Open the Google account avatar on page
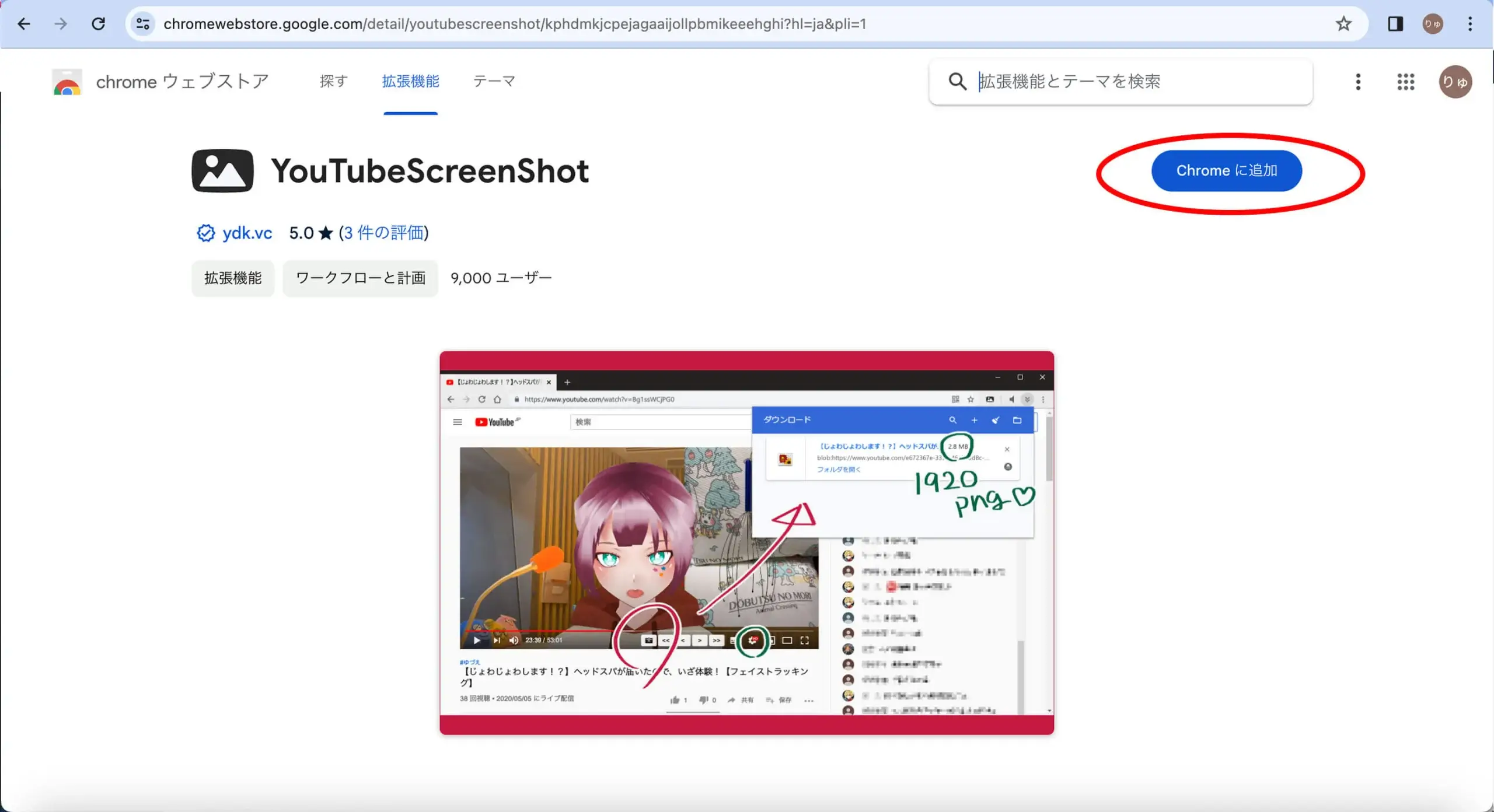 point(1455,82)
